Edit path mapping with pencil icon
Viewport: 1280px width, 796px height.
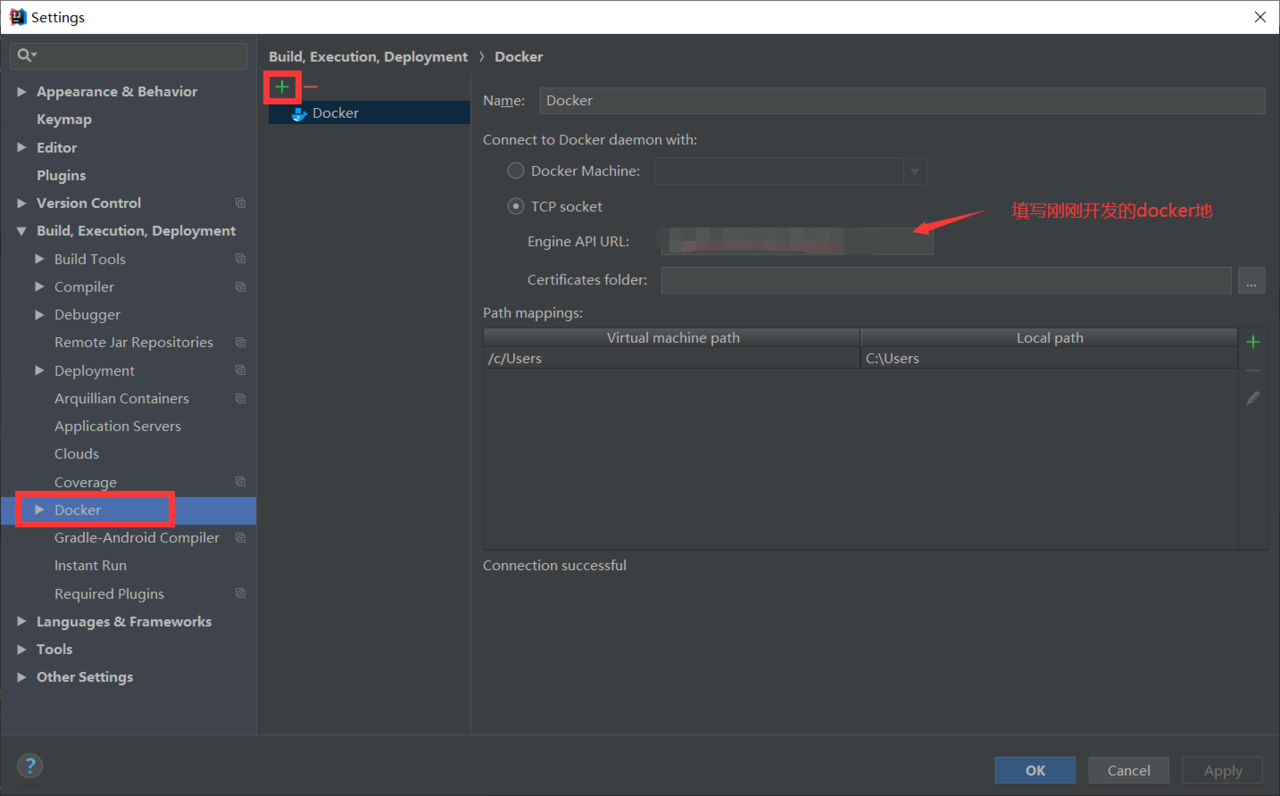(x=1253, y=398)
